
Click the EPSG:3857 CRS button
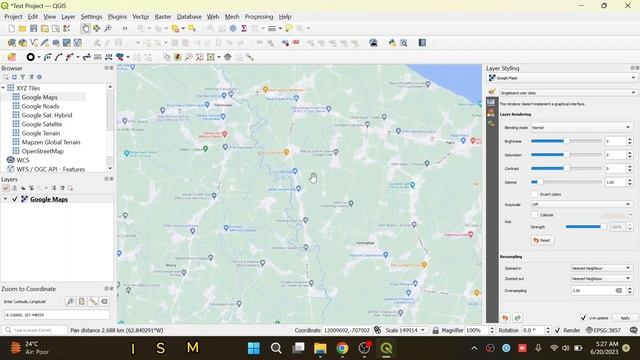(x=604, y=330)
